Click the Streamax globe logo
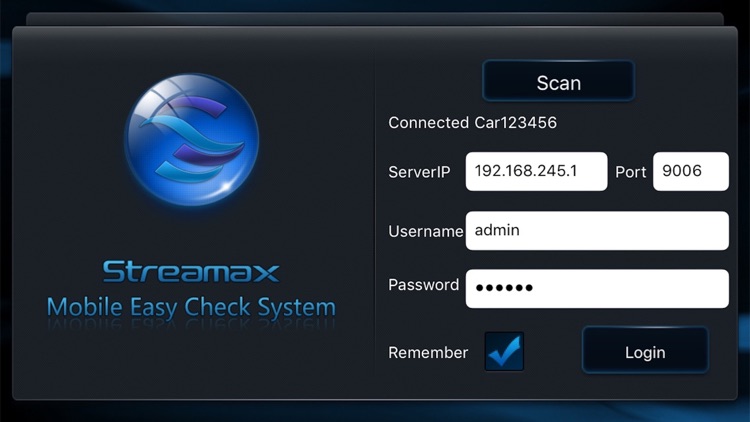This screenshot has width=750, height=422. 192,140
